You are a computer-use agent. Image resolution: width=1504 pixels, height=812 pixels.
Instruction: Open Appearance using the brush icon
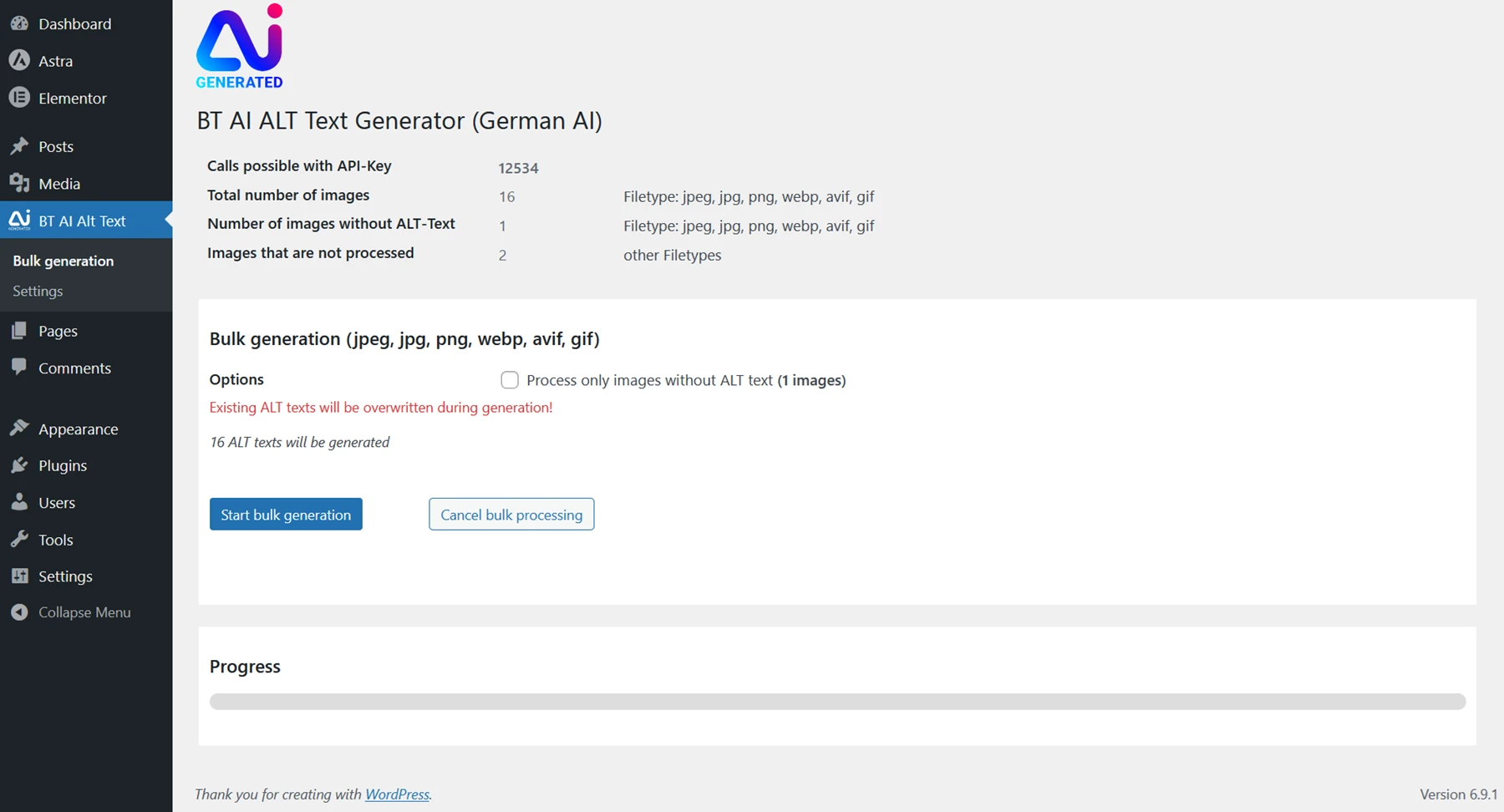[20, 428]
